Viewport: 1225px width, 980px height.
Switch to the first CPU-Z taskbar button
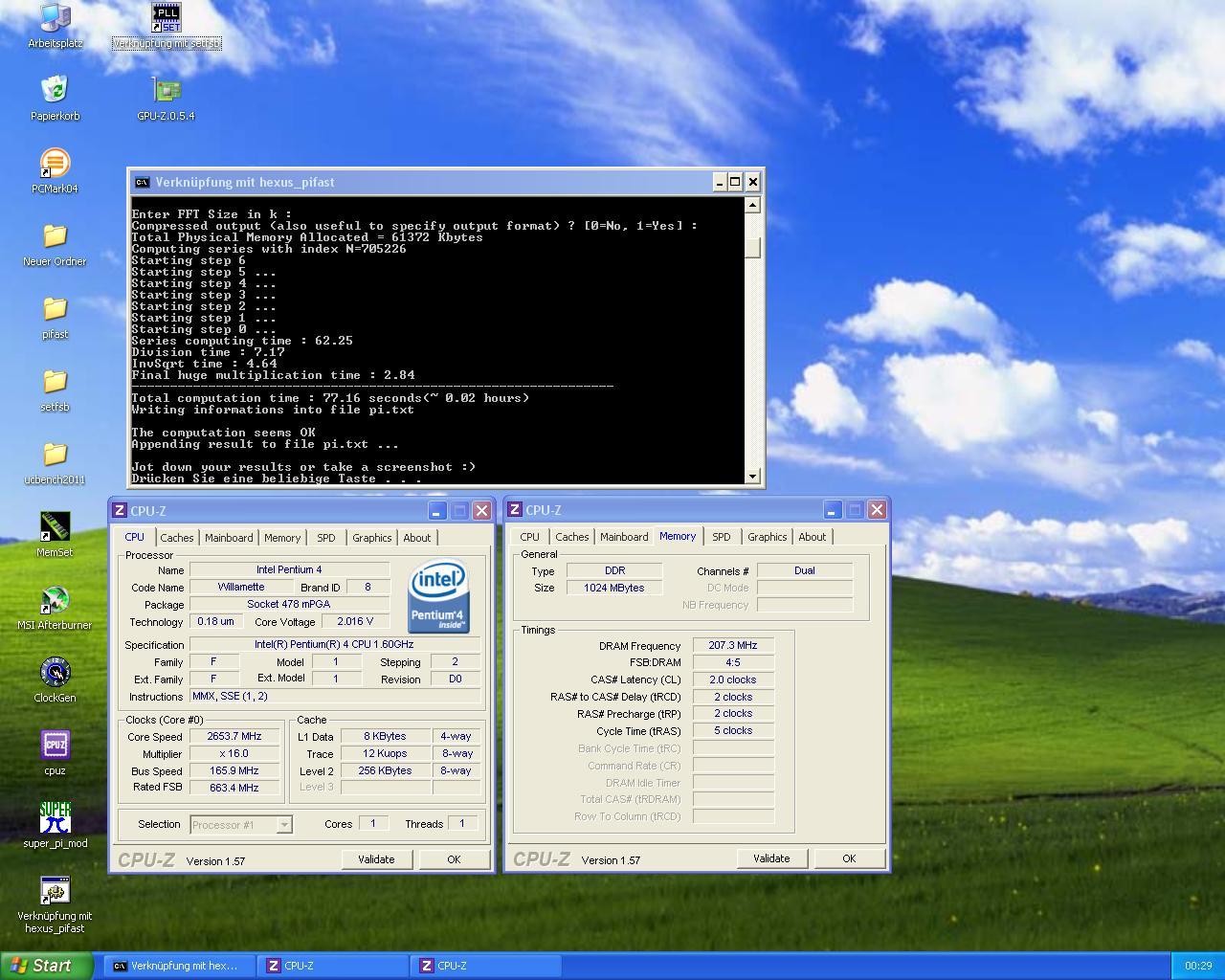pyautogui.click(x=331, y=966)
